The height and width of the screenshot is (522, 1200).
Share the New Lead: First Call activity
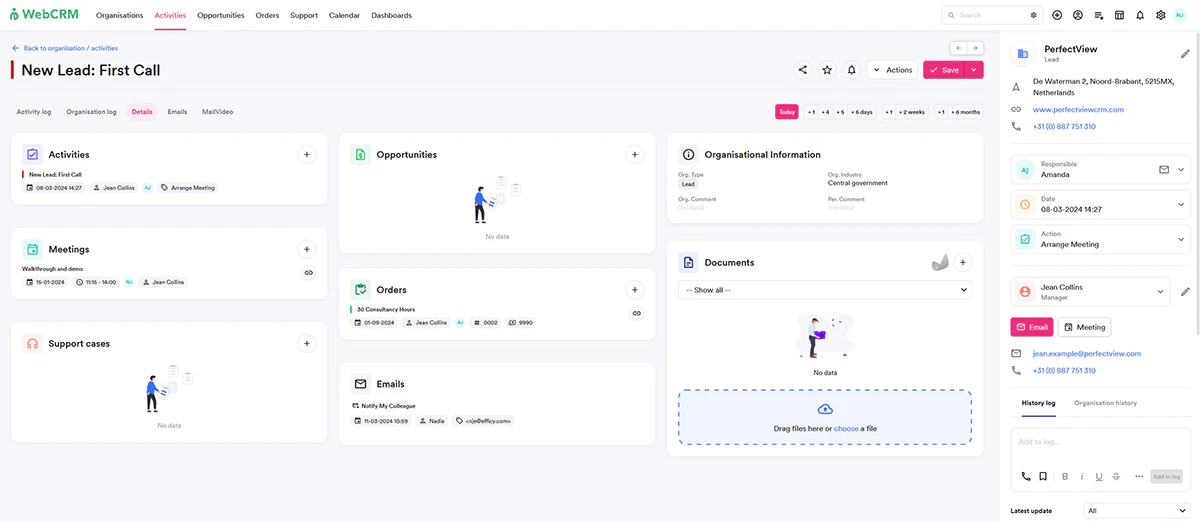(x=802, y=70)
